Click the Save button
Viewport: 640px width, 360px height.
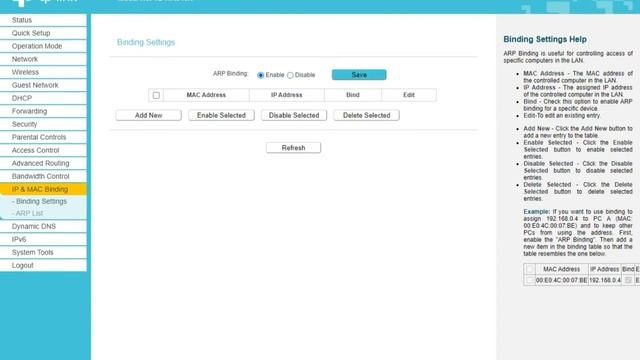point(359,75)
